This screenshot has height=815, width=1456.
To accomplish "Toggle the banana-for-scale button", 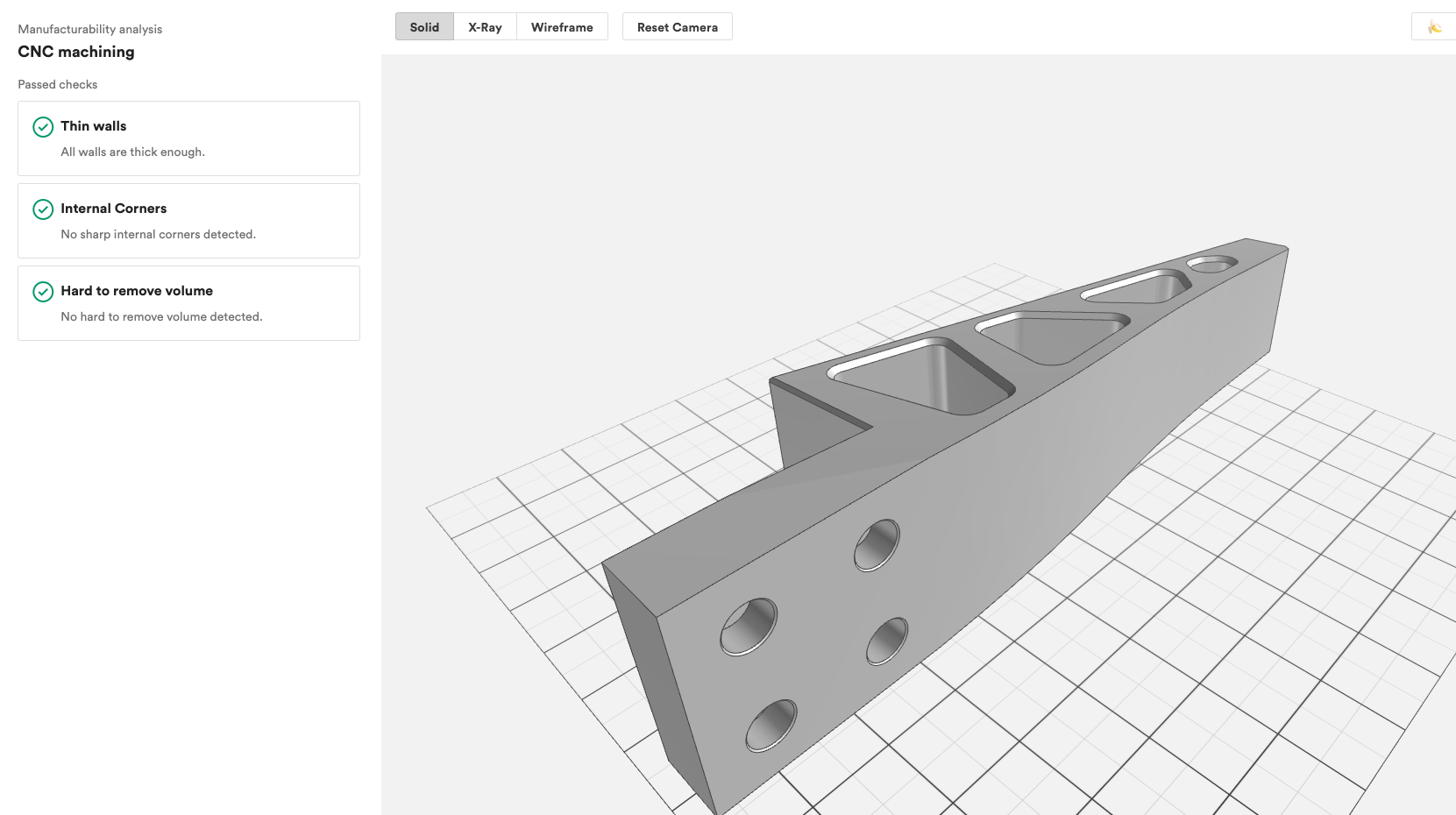I will (x=1434, y=27).
